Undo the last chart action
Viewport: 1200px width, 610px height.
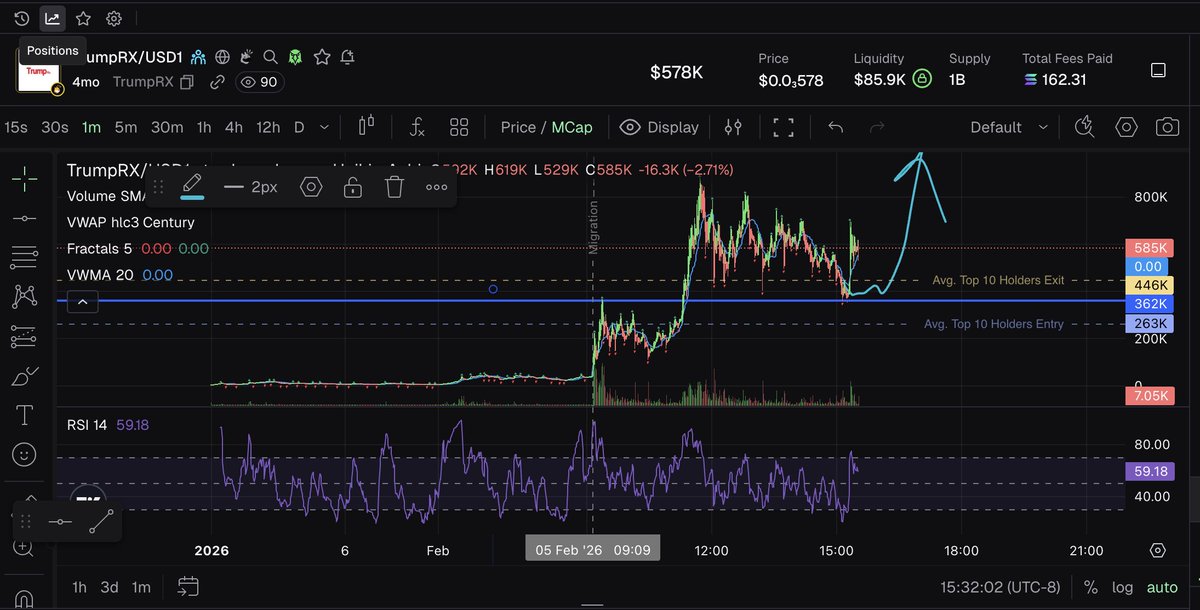tap(836, 127)
